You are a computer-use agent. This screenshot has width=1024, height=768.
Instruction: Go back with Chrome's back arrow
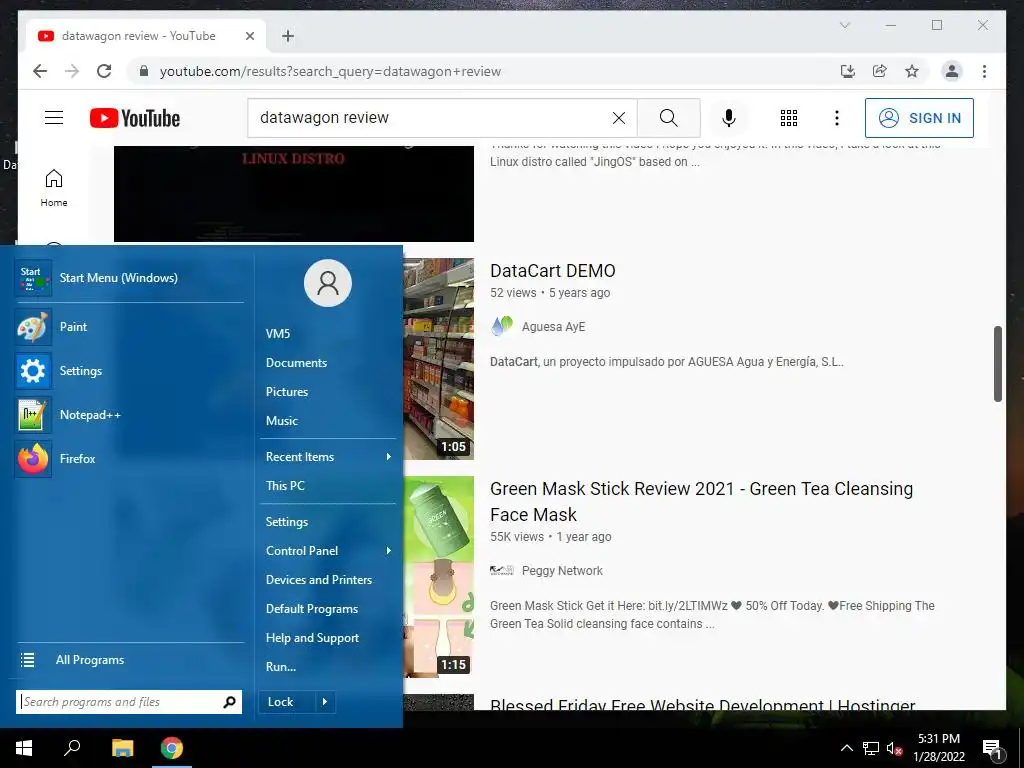(x=40, y=71)
